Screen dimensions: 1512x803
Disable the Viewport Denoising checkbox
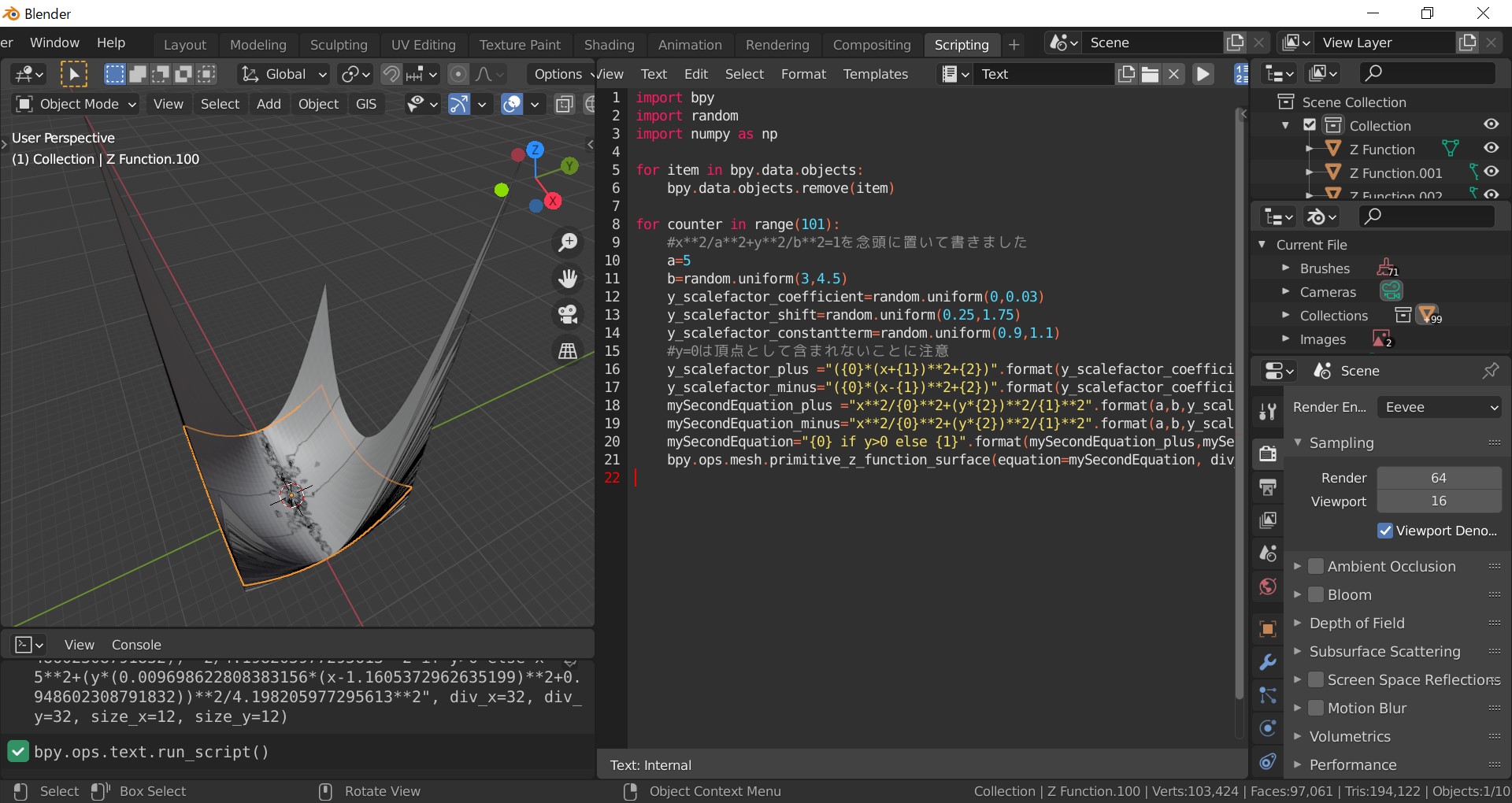(x=1385, y=531)
